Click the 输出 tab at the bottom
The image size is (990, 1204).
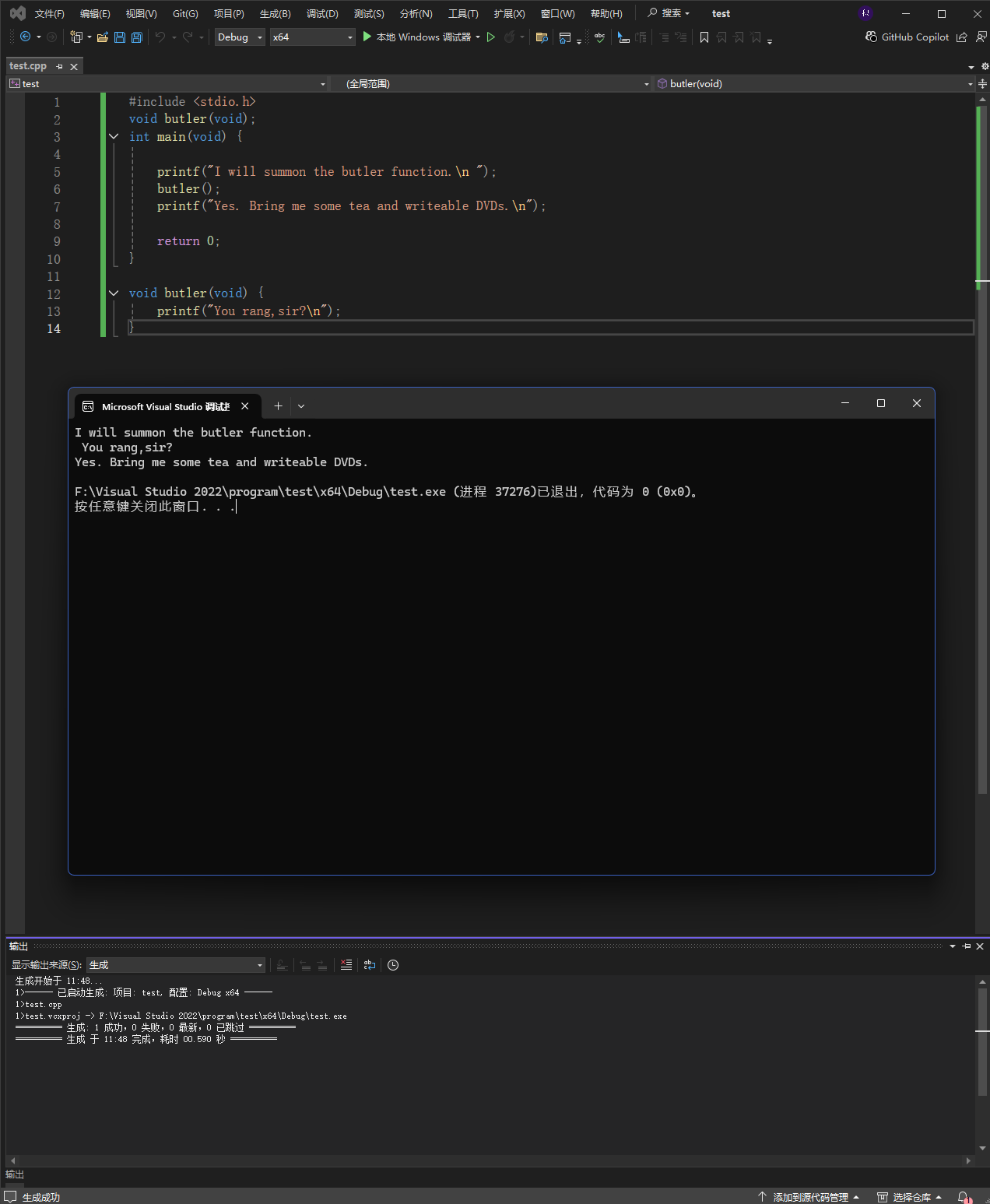tap(15, 1174)
